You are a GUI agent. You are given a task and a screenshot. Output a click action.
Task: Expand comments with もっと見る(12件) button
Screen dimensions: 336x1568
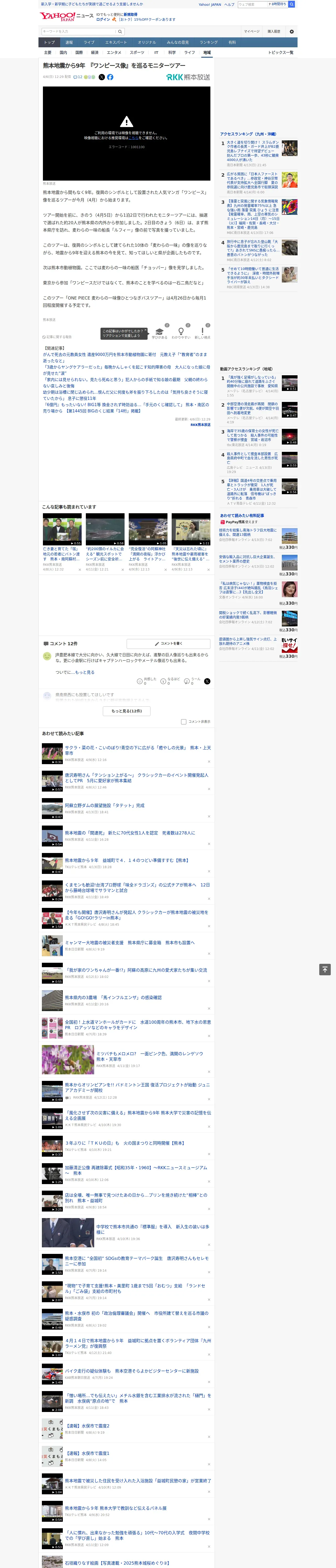point(127,711)
